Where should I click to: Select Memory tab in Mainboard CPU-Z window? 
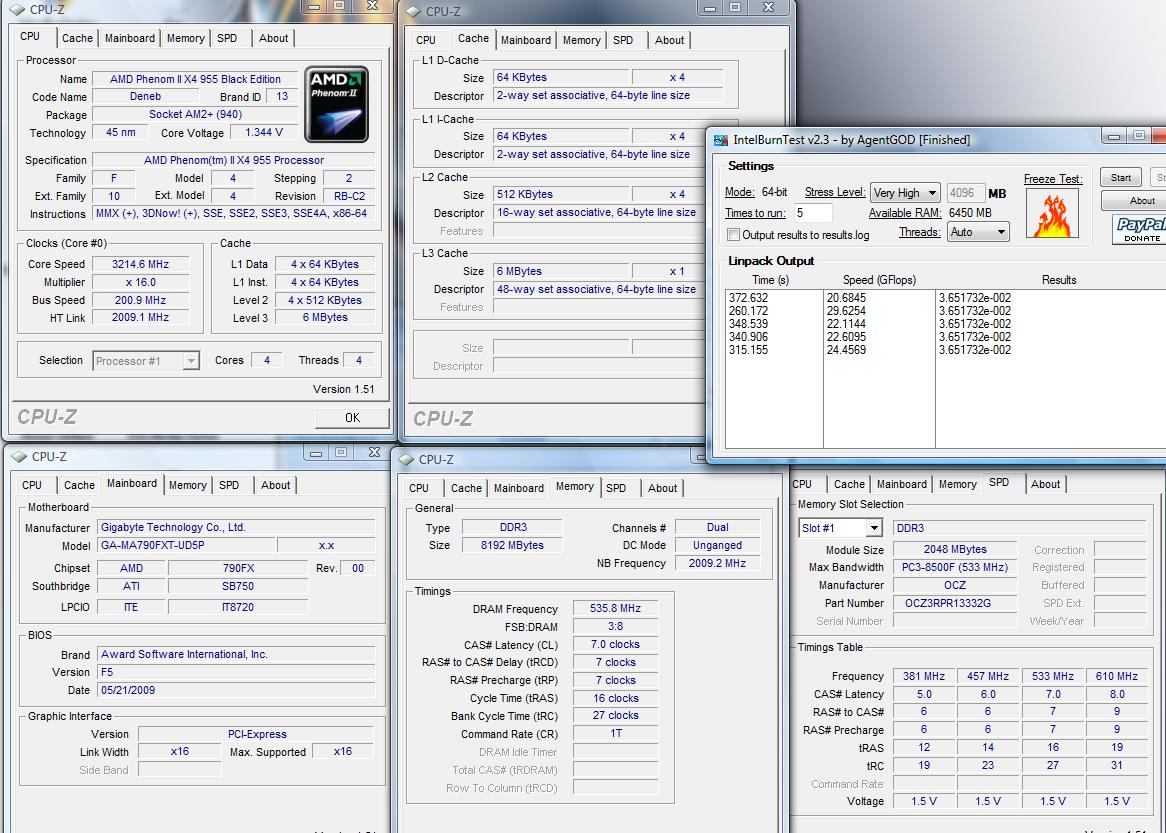tap(187, 485)
